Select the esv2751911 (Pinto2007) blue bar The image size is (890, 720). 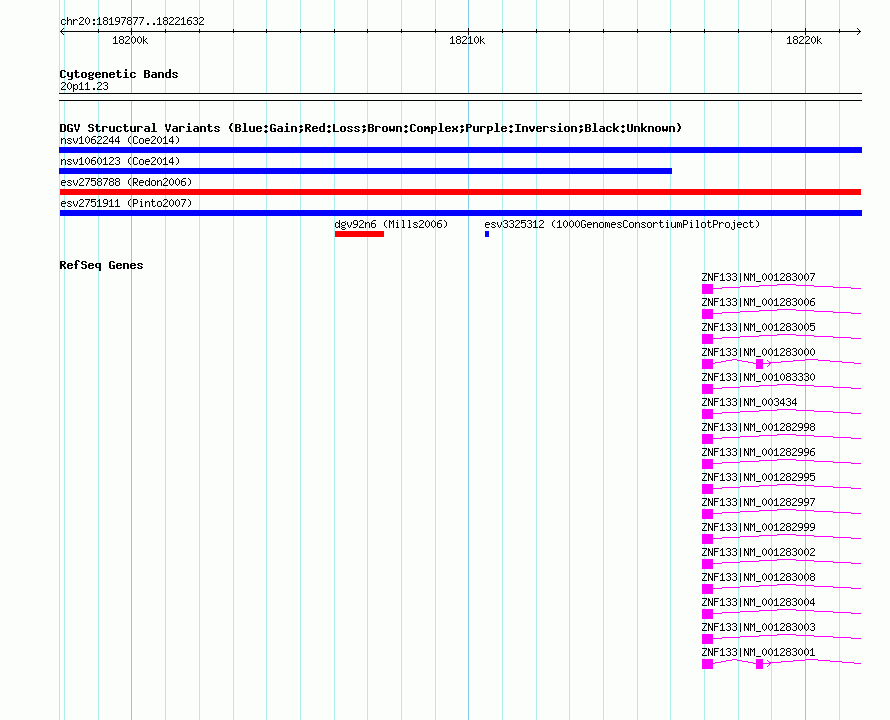coord(460,213)
